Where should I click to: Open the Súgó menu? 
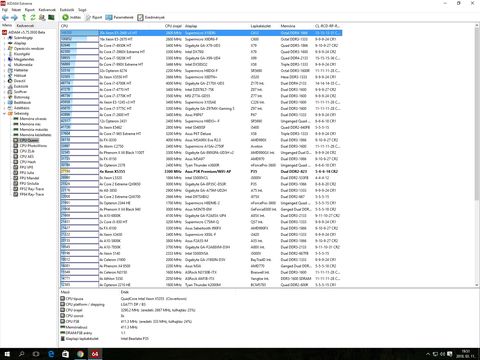[82, 10]
